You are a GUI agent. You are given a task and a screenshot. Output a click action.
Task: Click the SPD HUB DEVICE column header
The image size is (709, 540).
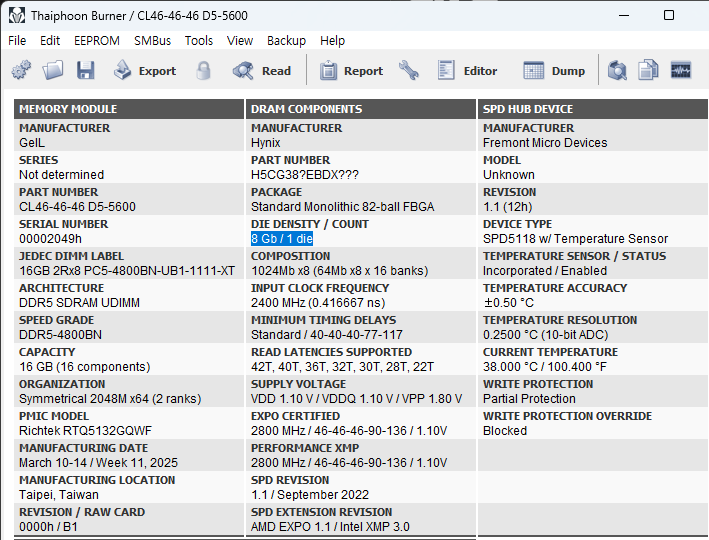click(x=593, y=109)
